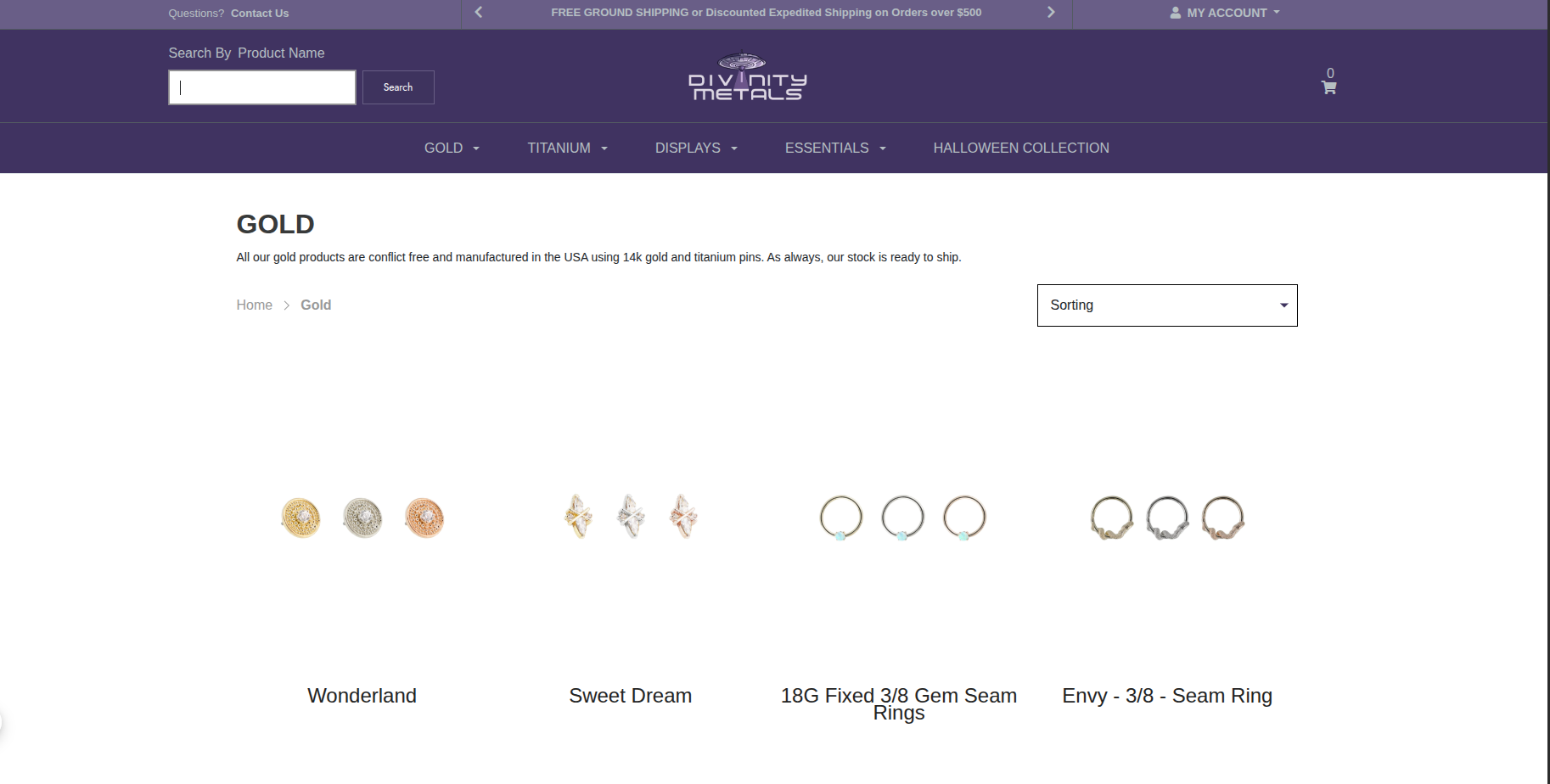The width and height of the screenshot is (1550, 784).
Task: Follow the Contact Us link
Action: (x=260, y=14)
